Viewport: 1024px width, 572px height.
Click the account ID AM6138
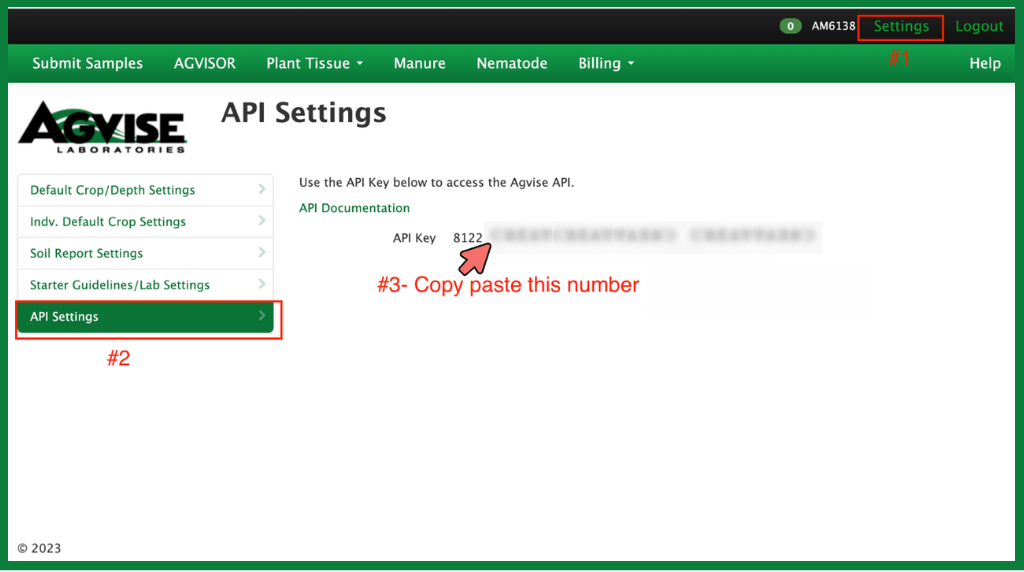pos(833,27)
